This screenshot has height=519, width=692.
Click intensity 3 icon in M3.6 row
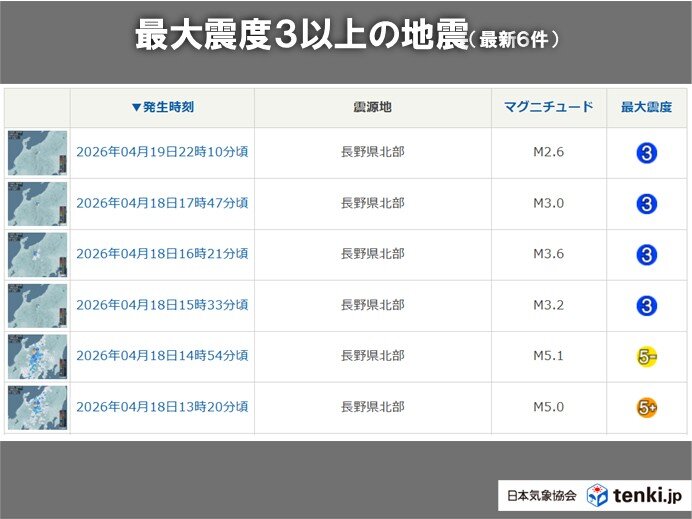[647, 255]
